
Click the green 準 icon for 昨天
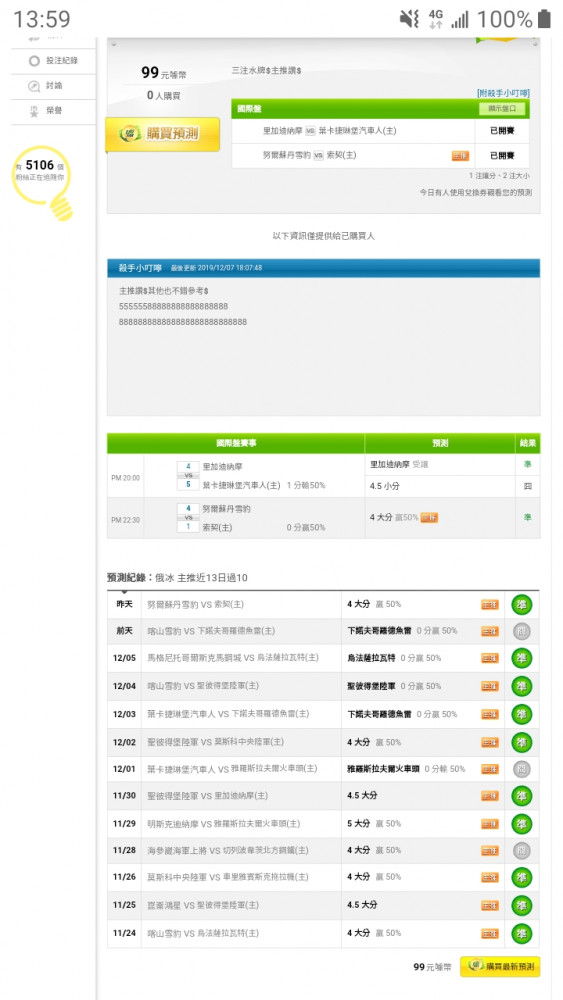tap(522, 605)
